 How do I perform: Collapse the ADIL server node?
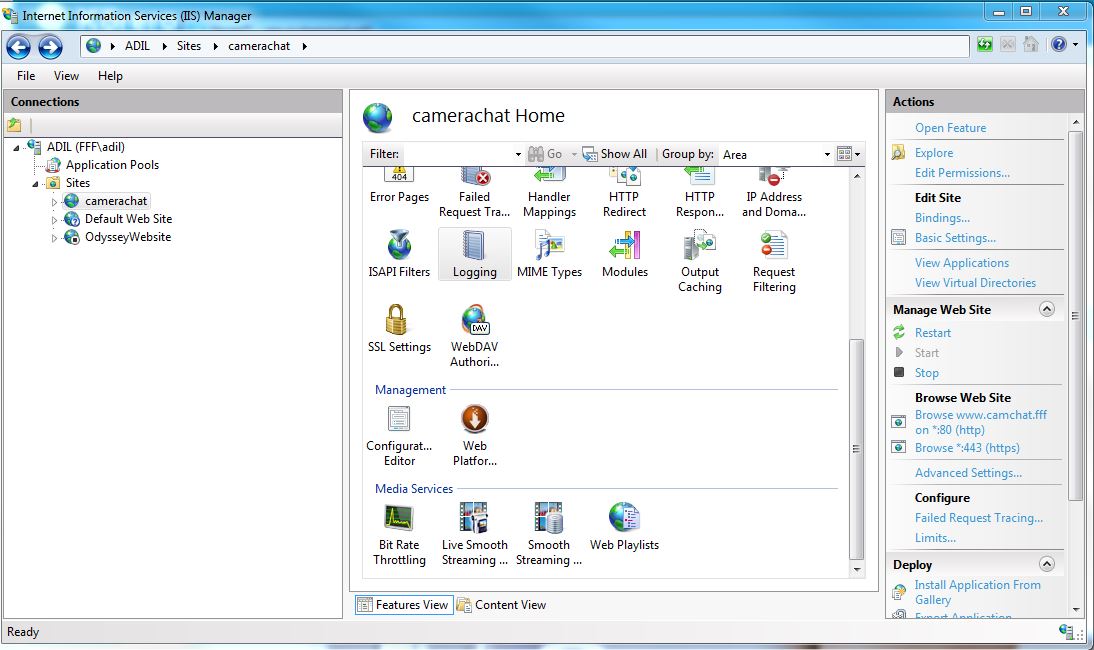16,148
